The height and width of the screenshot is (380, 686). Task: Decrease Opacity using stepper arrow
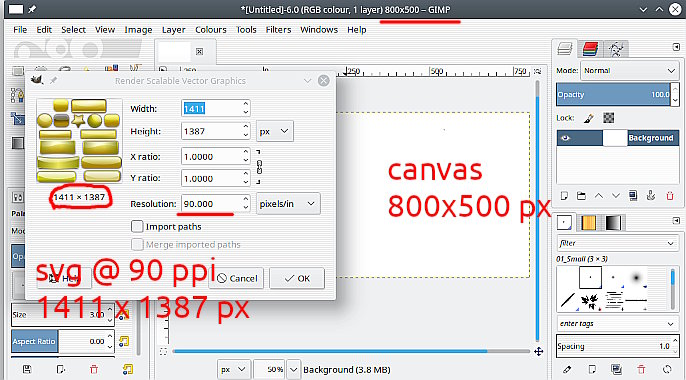click(x=675, y=100)
